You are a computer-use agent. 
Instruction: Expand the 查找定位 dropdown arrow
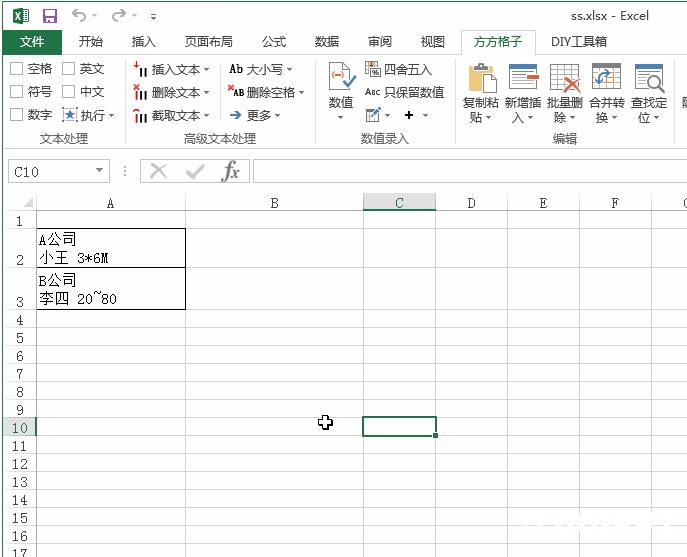pyautogui.click(x=656, y=117)
